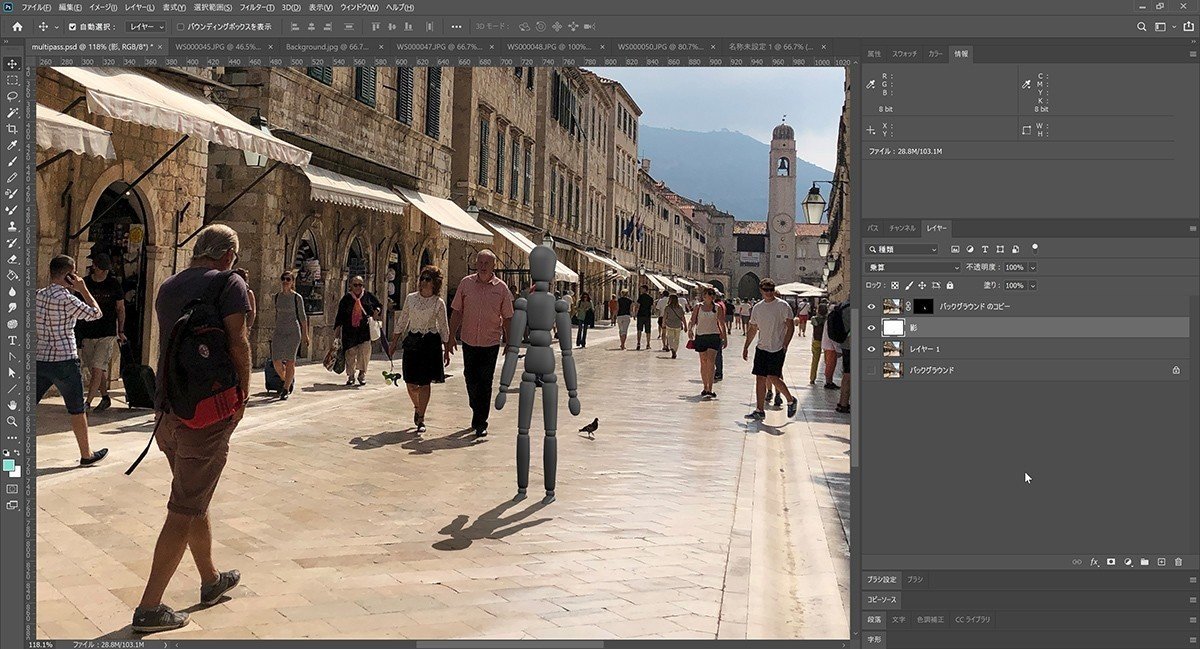The width and height of the screenshot is (1200, 649).
Task: Click the 塗り 100% value field
Action: pyautogui.click(x=1015, y=285)
